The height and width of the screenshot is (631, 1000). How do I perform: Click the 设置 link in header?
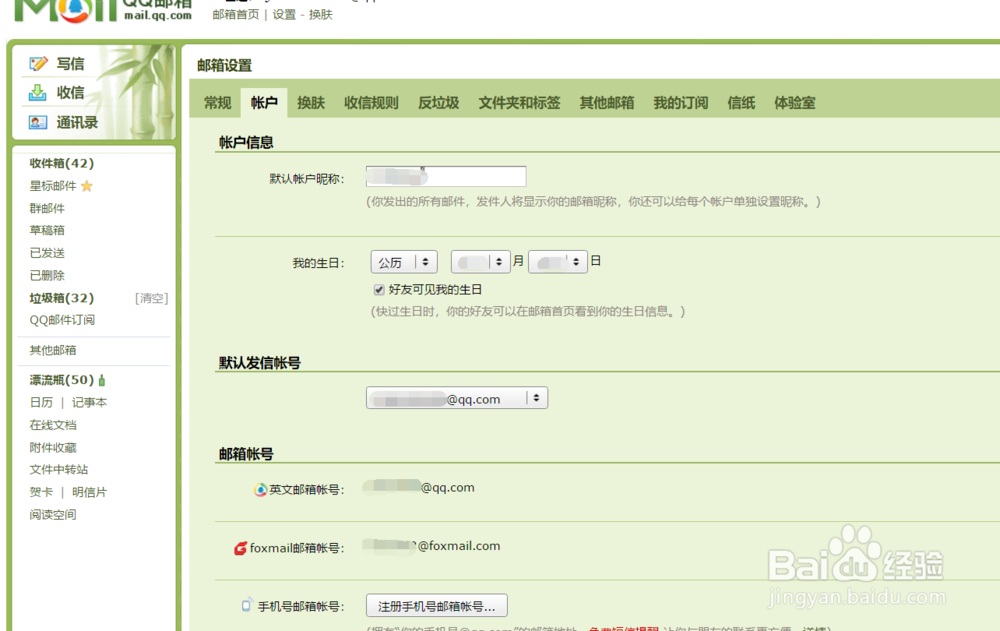[284, 15]
